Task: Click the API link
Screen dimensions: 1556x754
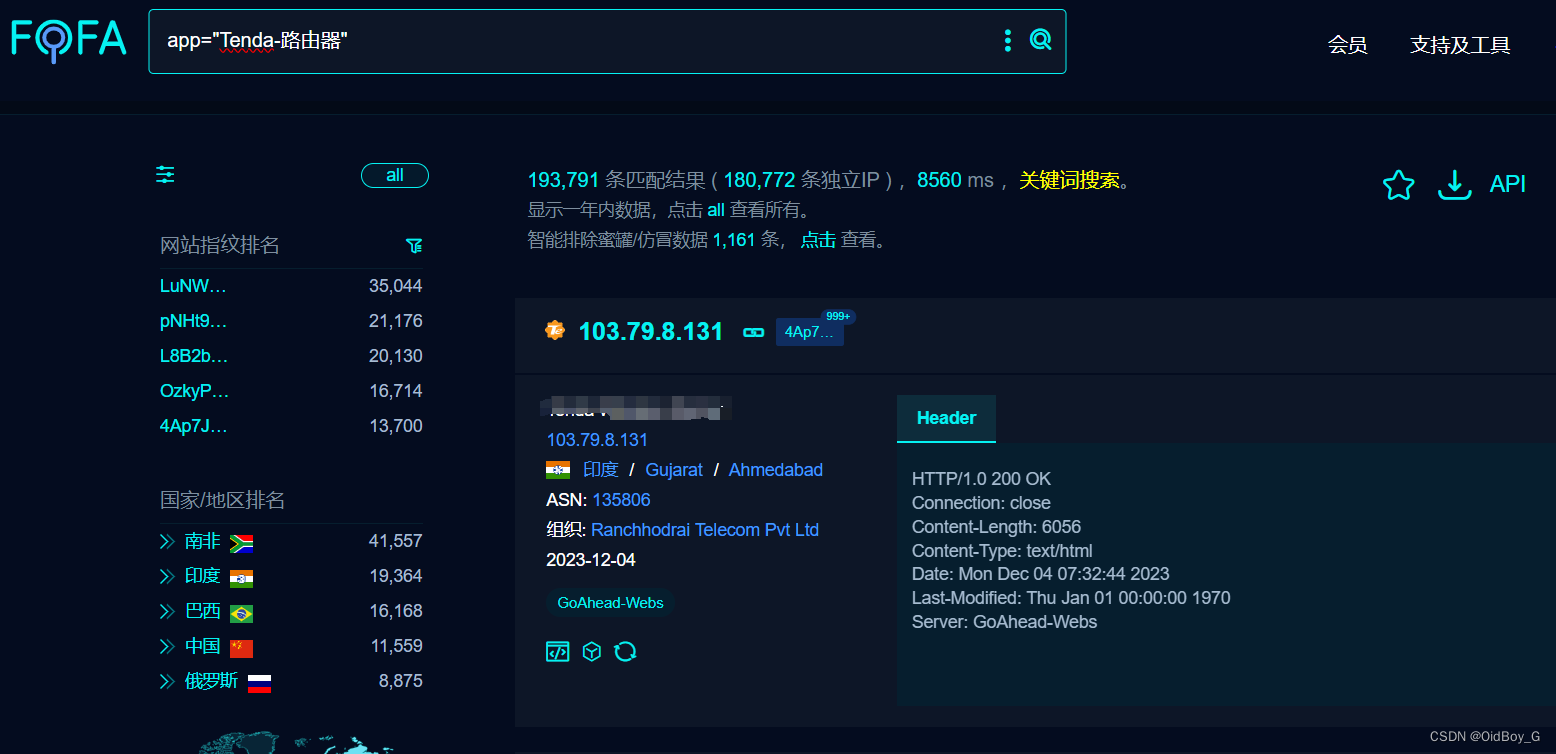Action: coord(1508,184)
